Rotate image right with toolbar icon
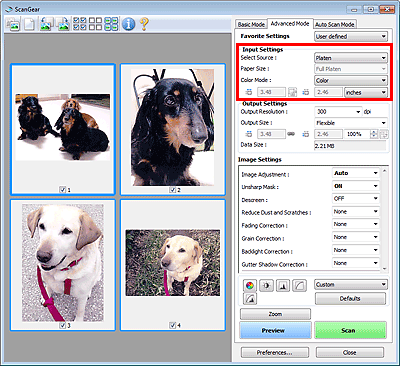 coord(62,25)
